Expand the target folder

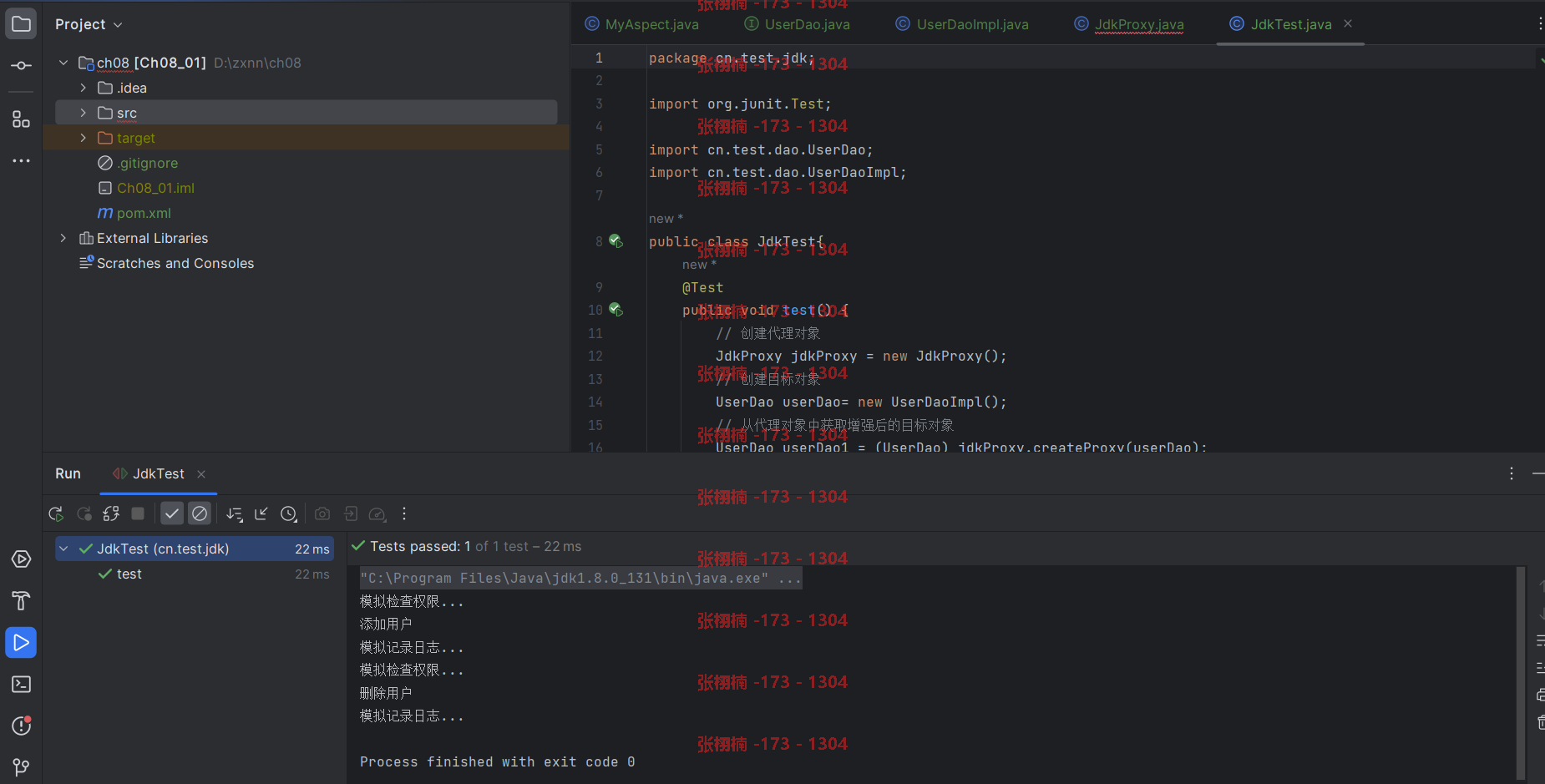point(83,138)
